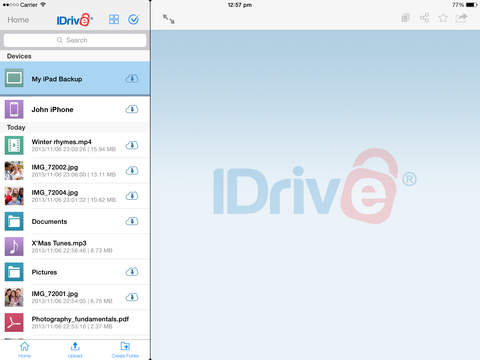Viewport: 480px width, 360px height.
Task: Tap the star favorite icon in top toolbar
Action: click(443, 18)
